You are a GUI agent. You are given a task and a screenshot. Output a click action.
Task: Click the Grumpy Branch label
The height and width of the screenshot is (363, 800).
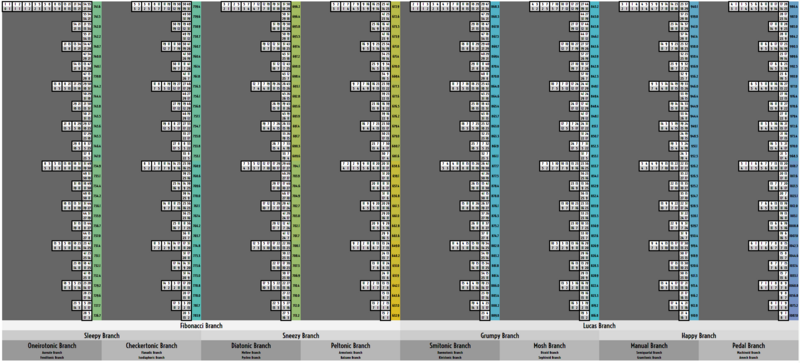tap(499, 335)
